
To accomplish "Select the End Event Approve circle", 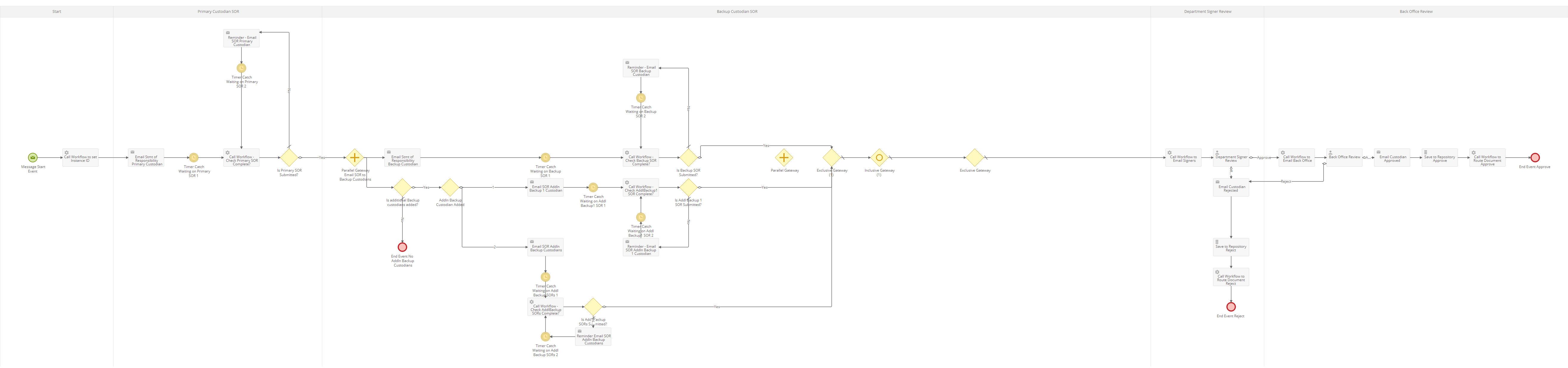I will pos(1535,158).
